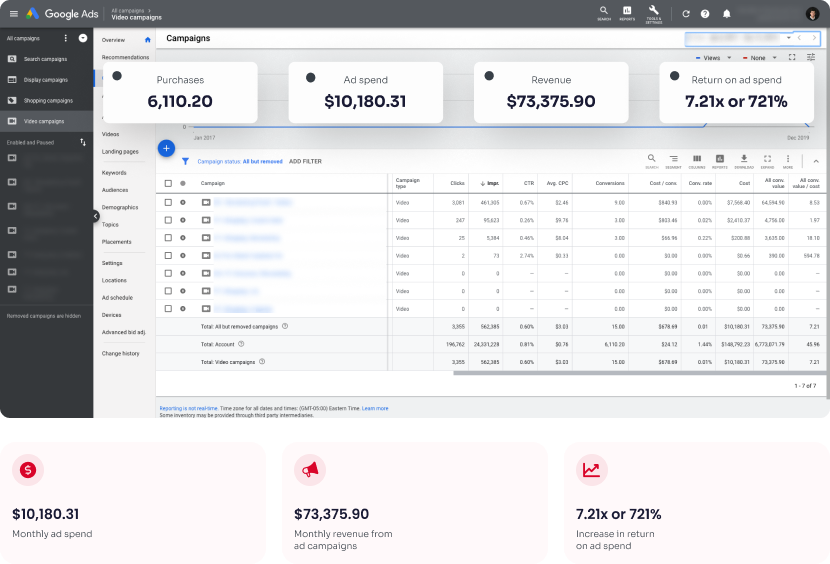This screenshot has width=830, height=564.
Task: Click the blue plus new campaign button
Action: point(166,148)
